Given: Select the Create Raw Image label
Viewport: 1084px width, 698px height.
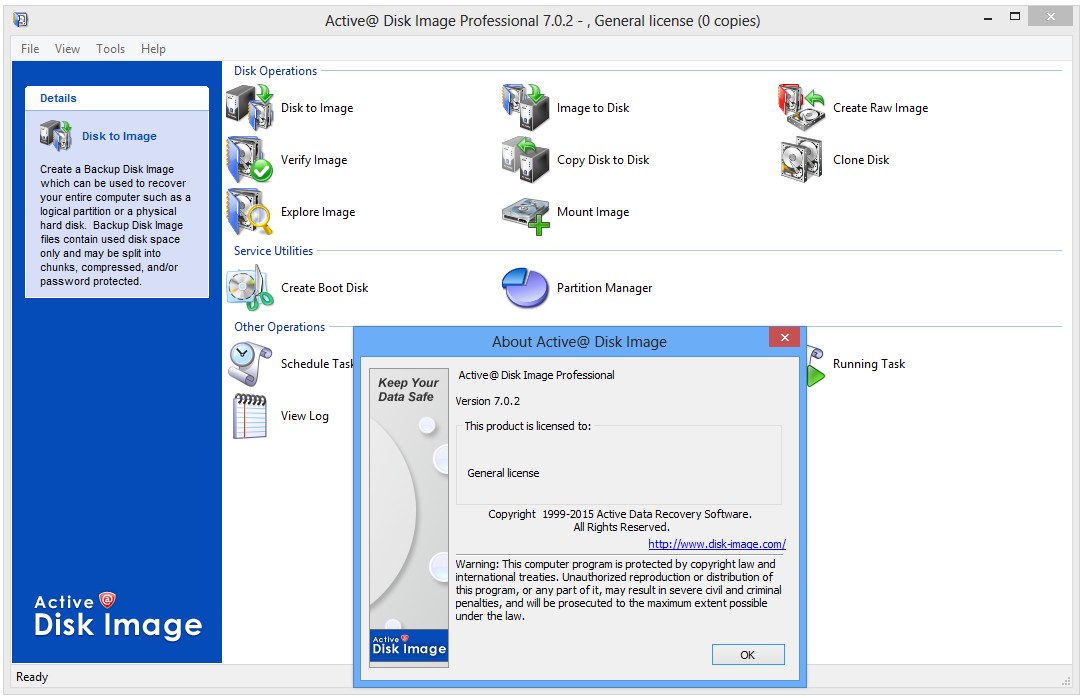Looking at the screenshot, I should 881,108.
